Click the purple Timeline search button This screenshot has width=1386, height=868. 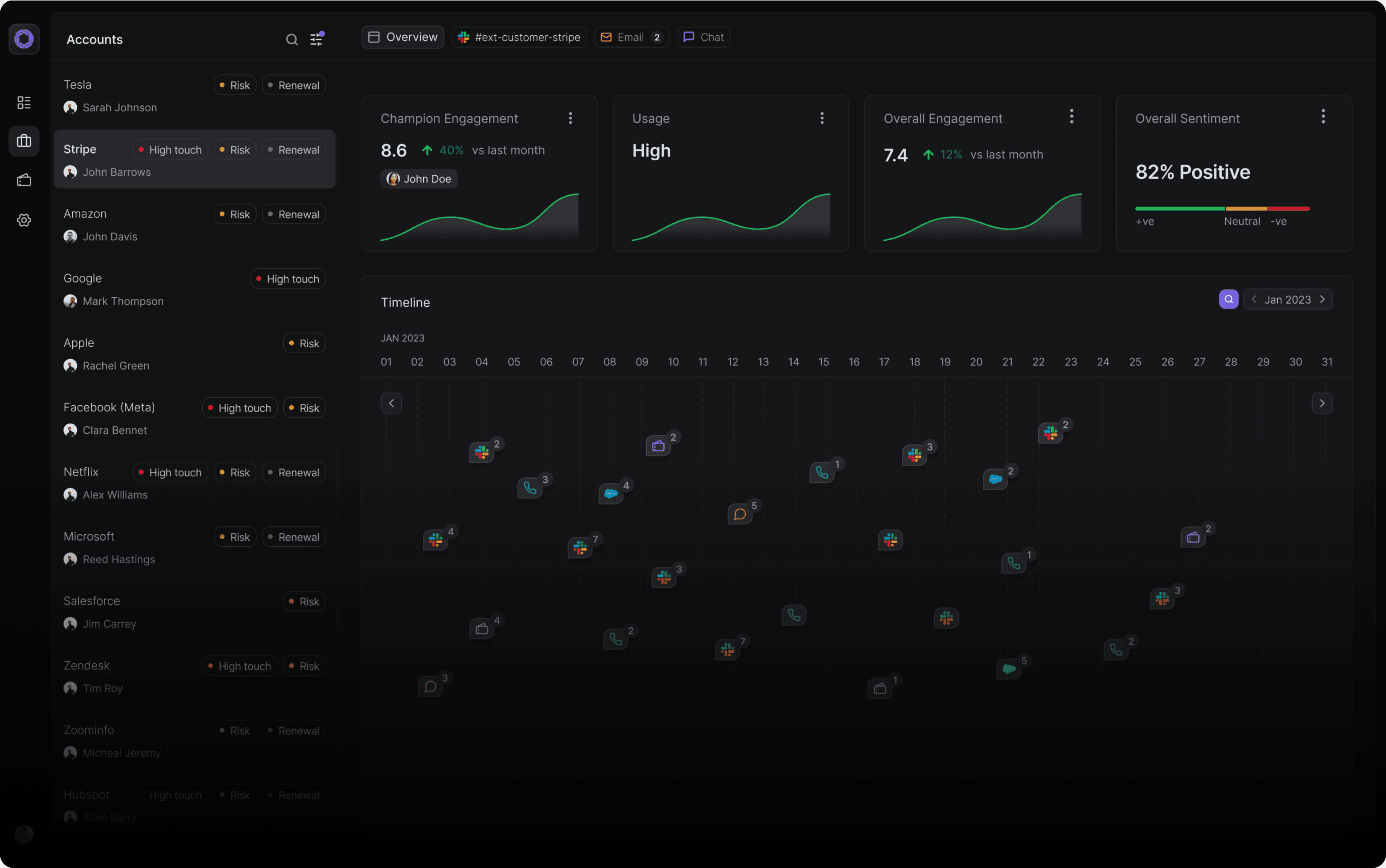click(x=1228, y=299)
